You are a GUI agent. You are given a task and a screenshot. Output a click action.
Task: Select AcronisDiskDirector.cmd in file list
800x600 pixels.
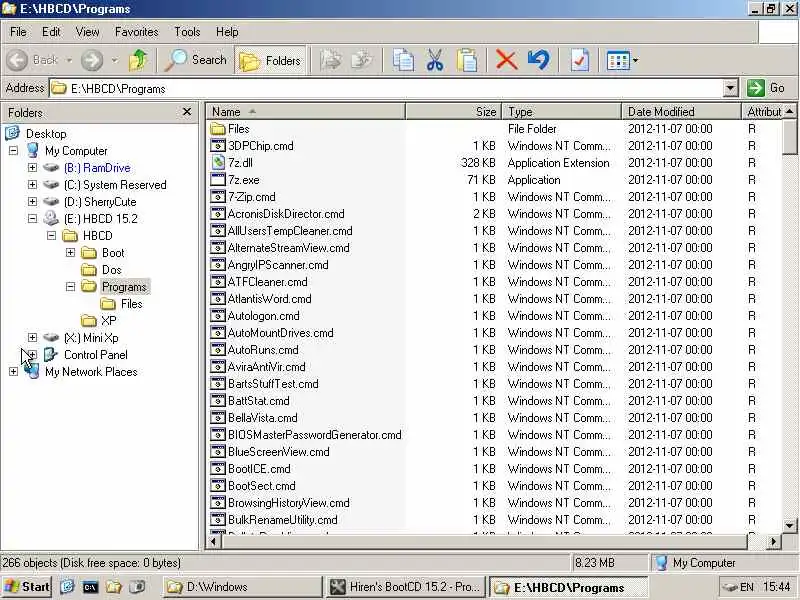click(286, 213)
